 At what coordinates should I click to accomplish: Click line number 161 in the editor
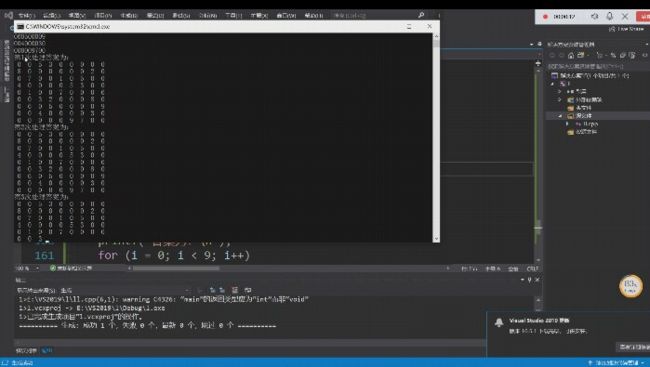44,255
